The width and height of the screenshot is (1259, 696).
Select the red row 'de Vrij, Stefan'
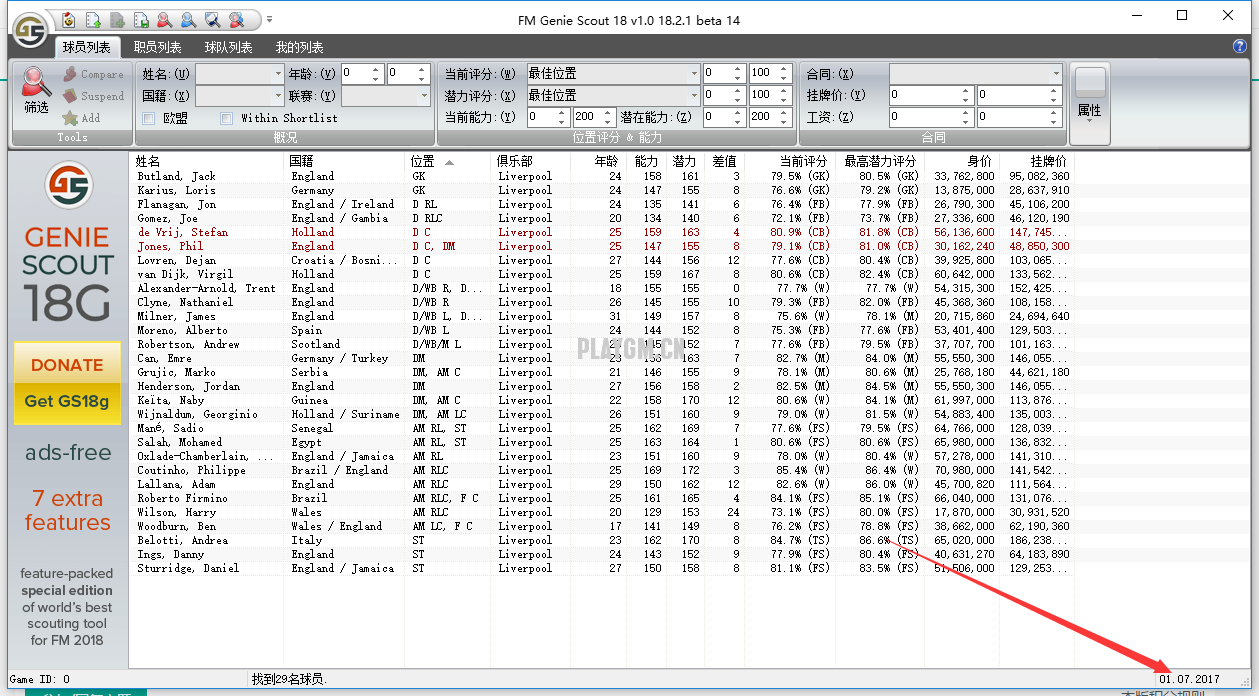click(x=602, y=232)
